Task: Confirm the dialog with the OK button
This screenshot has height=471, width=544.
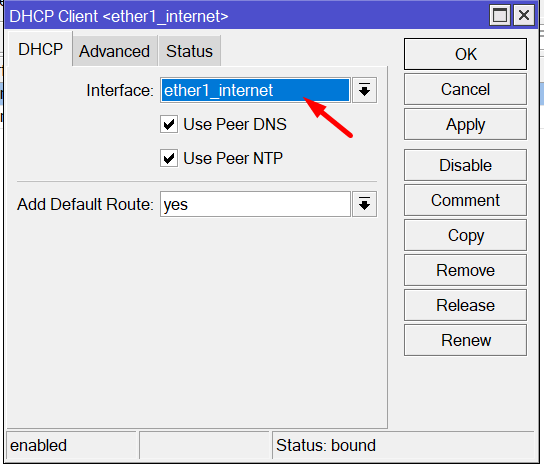Action: pos(465,54)
